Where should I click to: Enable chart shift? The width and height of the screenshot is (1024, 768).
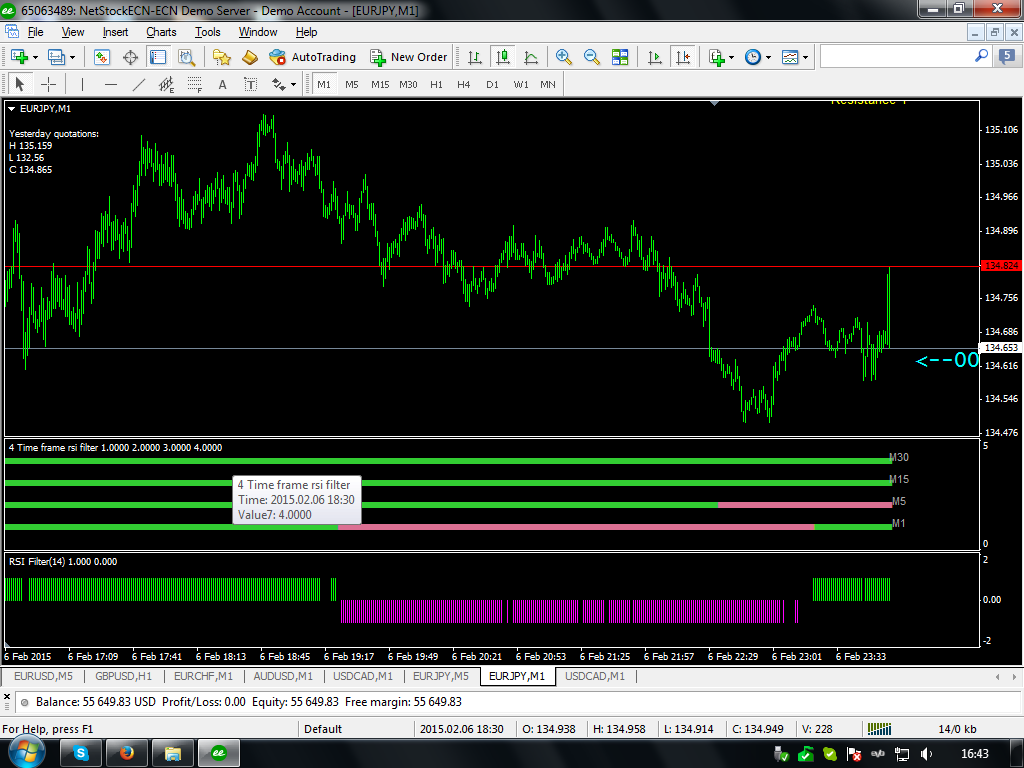[683, 56]
